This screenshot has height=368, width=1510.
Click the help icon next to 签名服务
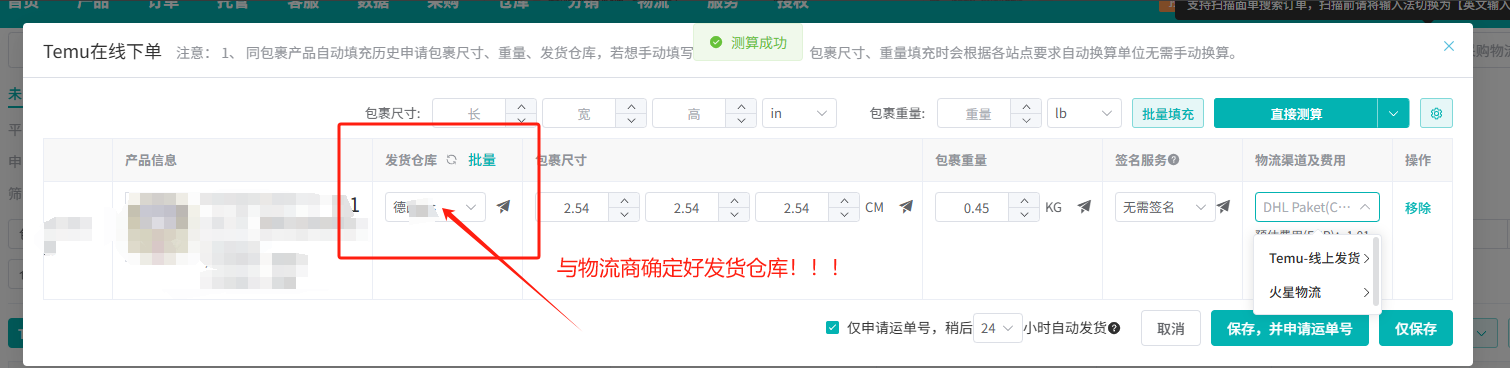coord(1173,160)
